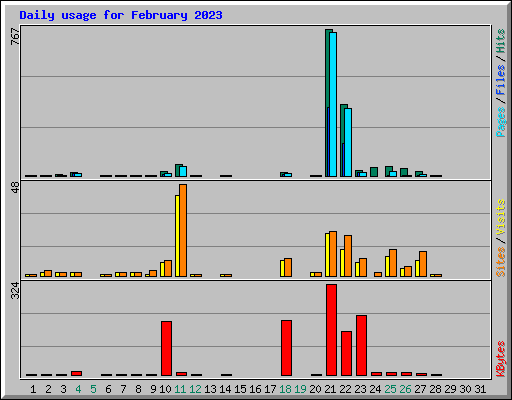This screenshot has height=400, width=512.
Task: Click the tallest sites bar on day 11
Action: pos(183,230)
